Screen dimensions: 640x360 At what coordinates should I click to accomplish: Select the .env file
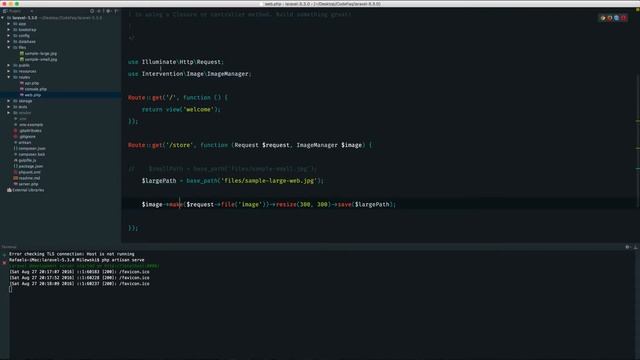pyautogui.click(x=22, y=119)
